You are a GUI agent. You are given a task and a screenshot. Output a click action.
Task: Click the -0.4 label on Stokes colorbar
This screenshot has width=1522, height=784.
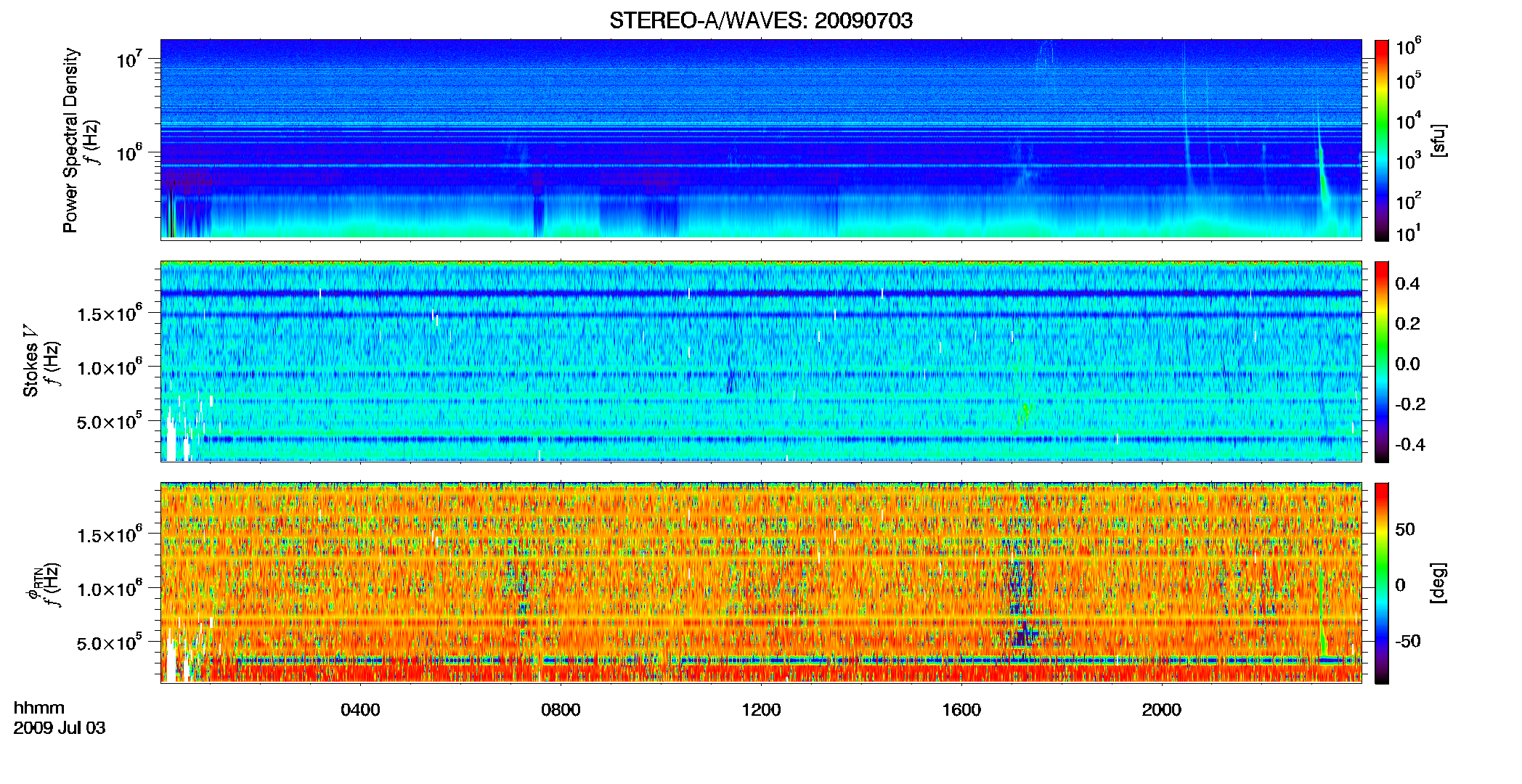tap(1410, 444)
